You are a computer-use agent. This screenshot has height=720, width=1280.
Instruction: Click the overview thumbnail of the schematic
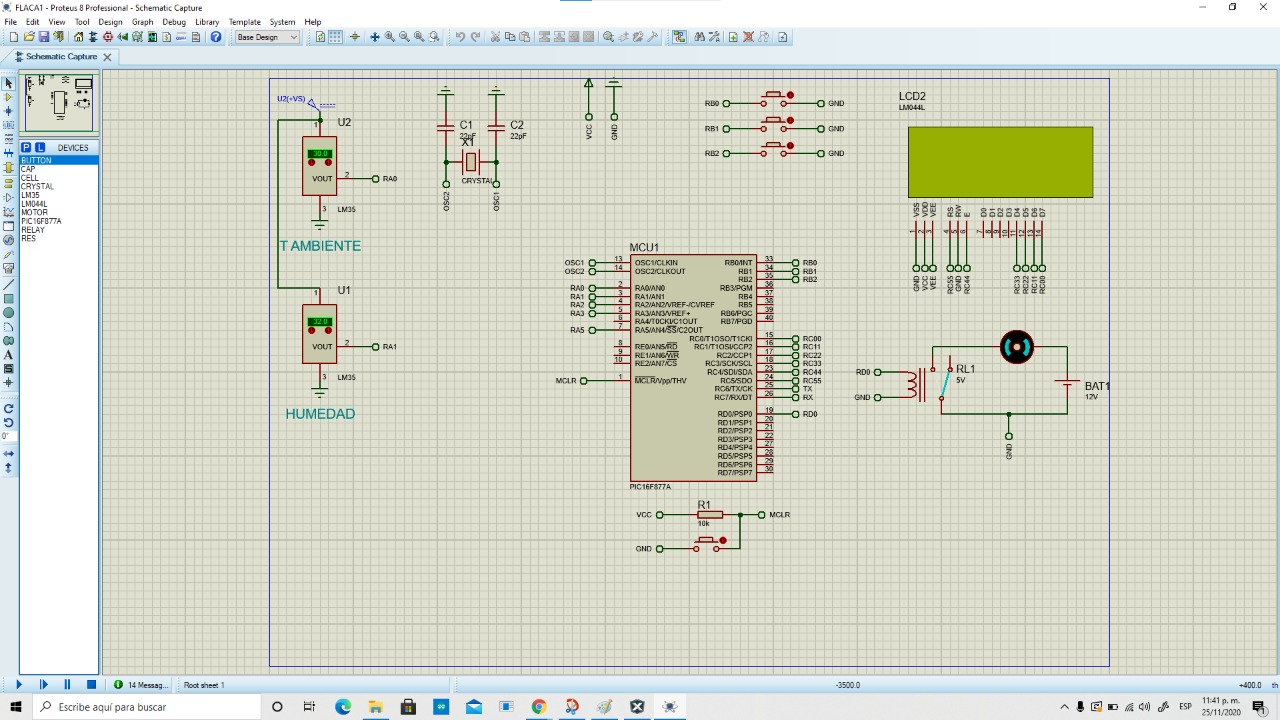click(x=59, y=103)
